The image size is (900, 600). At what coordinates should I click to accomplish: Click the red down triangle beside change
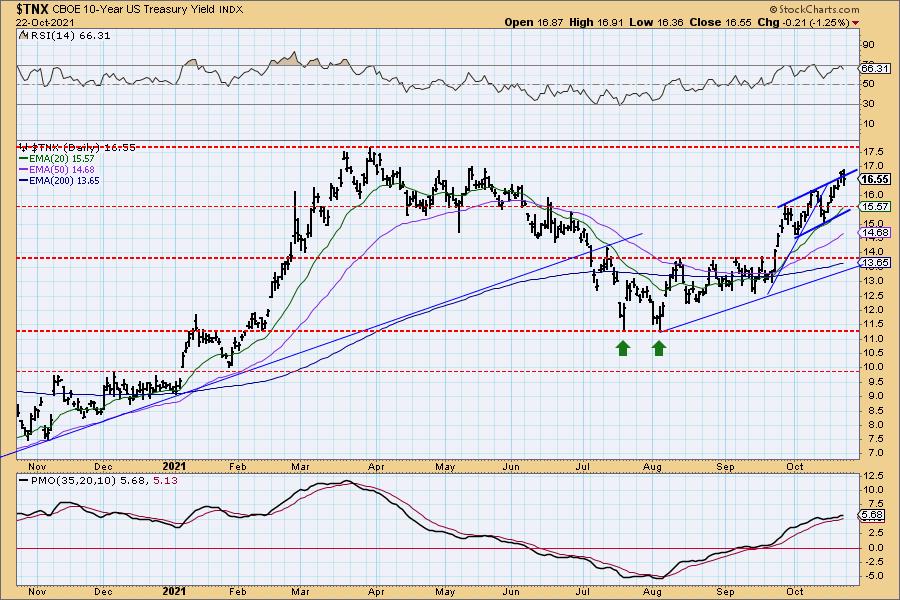coord(856,23)
